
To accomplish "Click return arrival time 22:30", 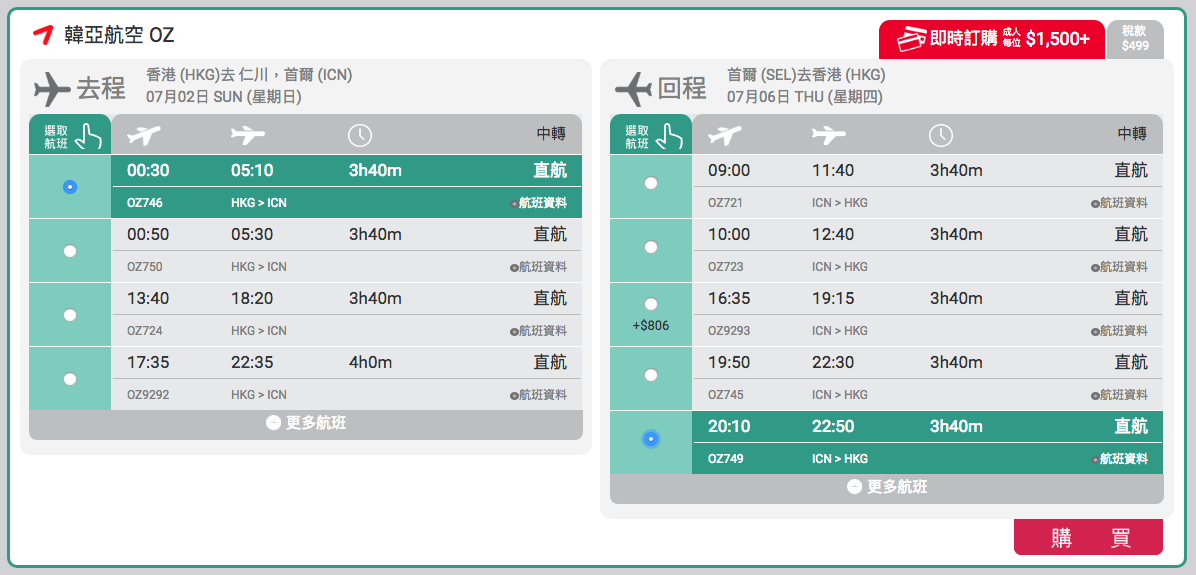I will (x=833, y=362).
